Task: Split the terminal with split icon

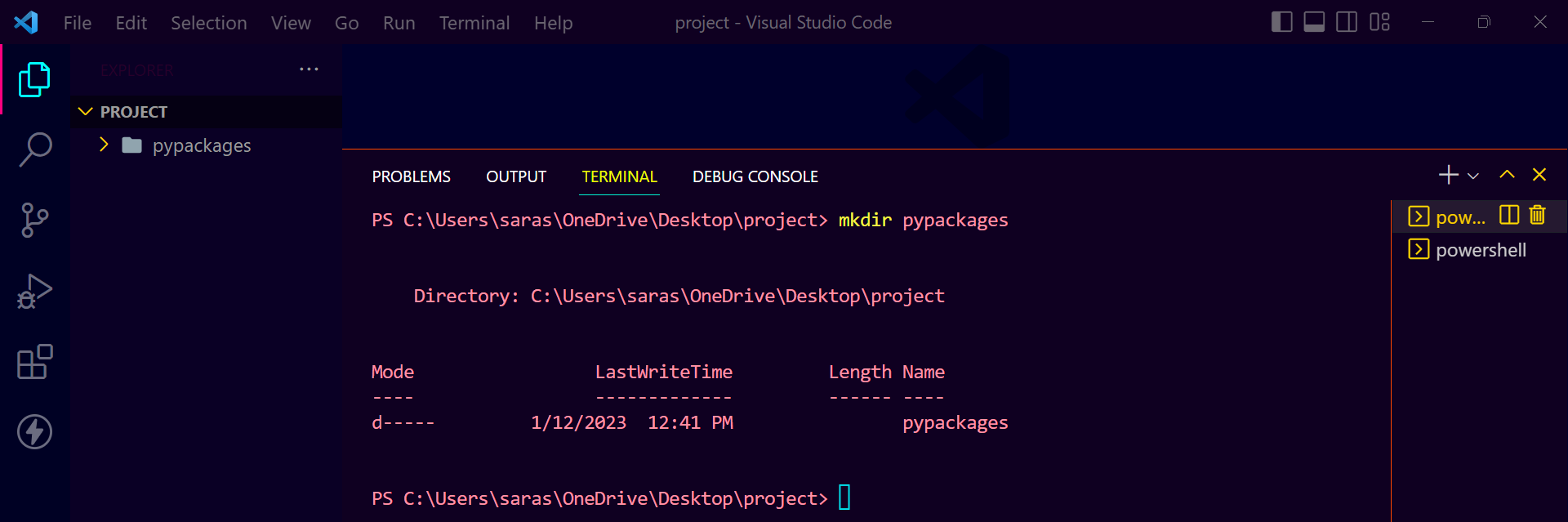Action: point(1509,215)
